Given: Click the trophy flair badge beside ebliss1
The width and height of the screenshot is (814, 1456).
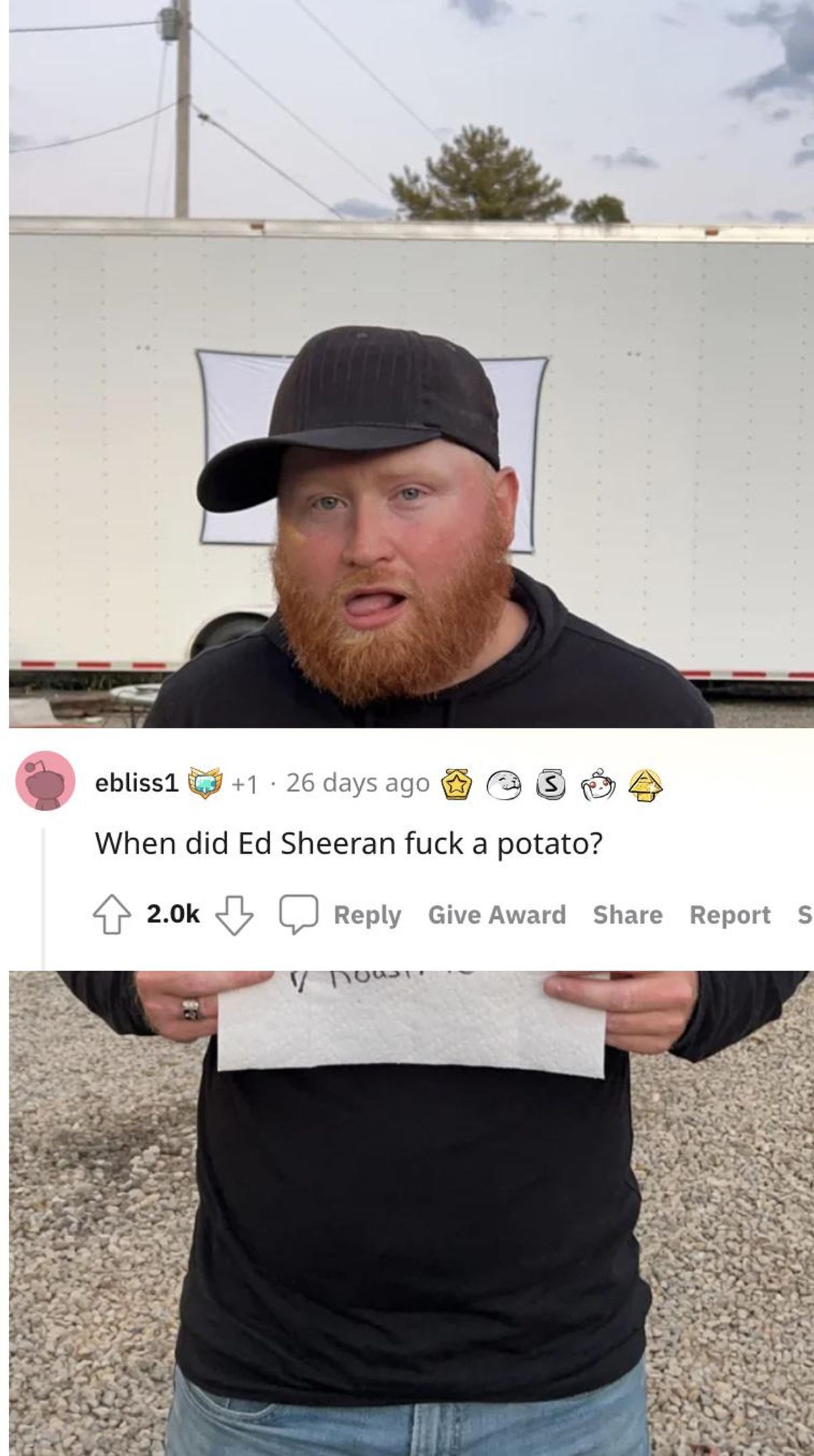Looking at the screenshot, I should (x=205, y=783).
